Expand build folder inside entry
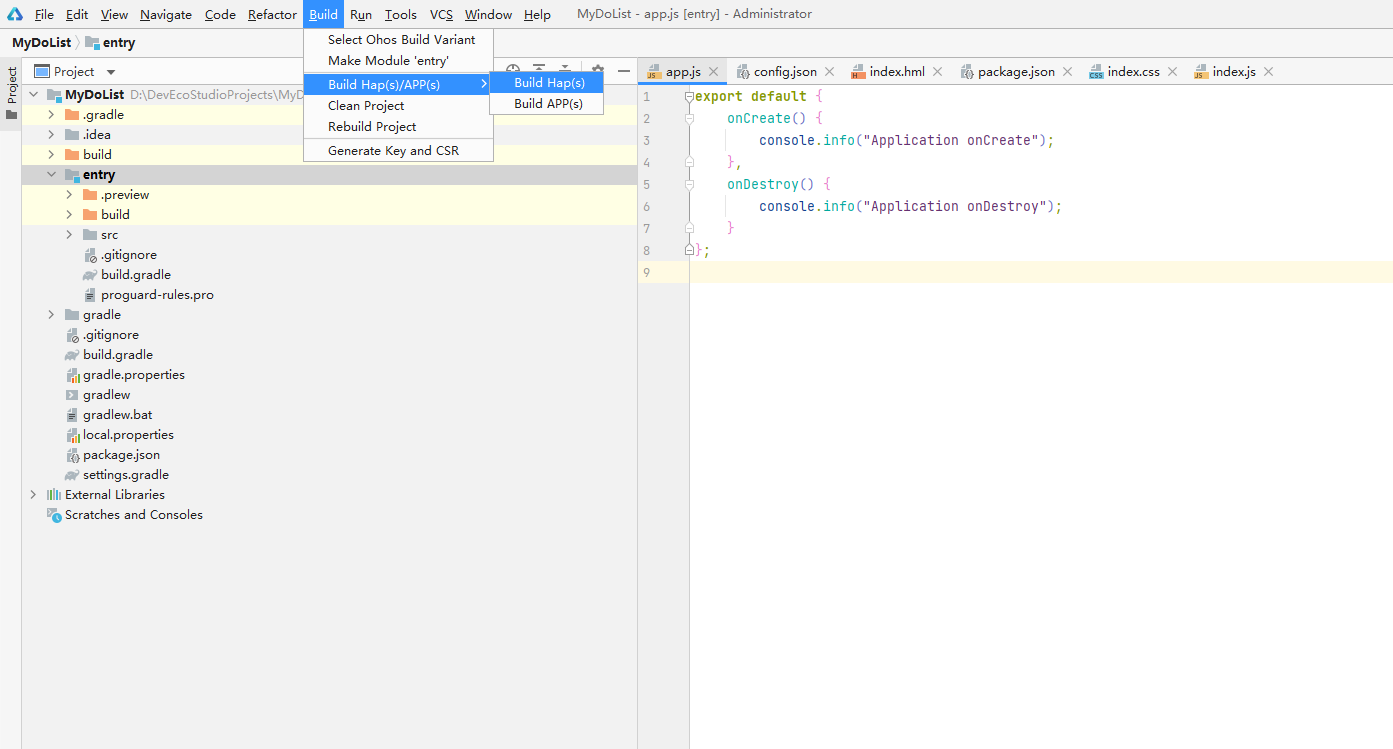Viewport: 1393px width, 749px height. [69, 215]
